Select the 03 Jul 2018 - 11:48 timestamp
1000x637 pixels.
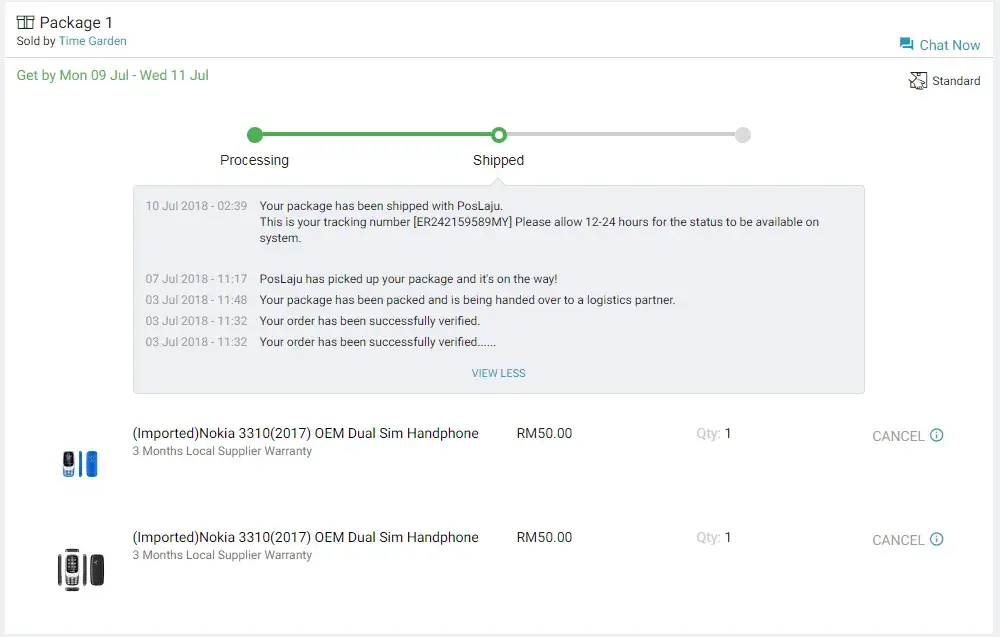click(196, 300)
